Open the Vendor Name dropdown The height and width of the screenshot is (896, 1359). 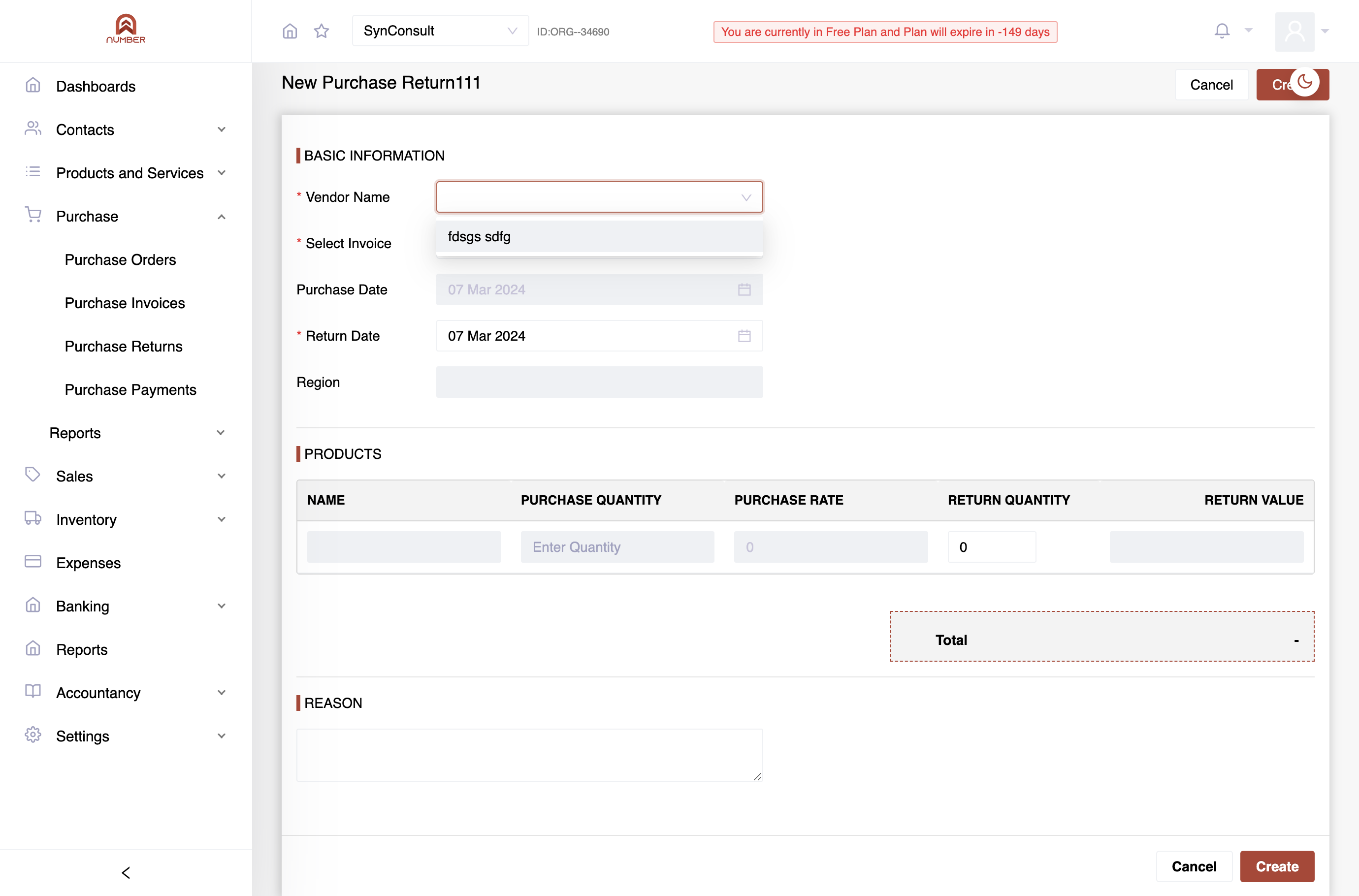click(599, 197)
